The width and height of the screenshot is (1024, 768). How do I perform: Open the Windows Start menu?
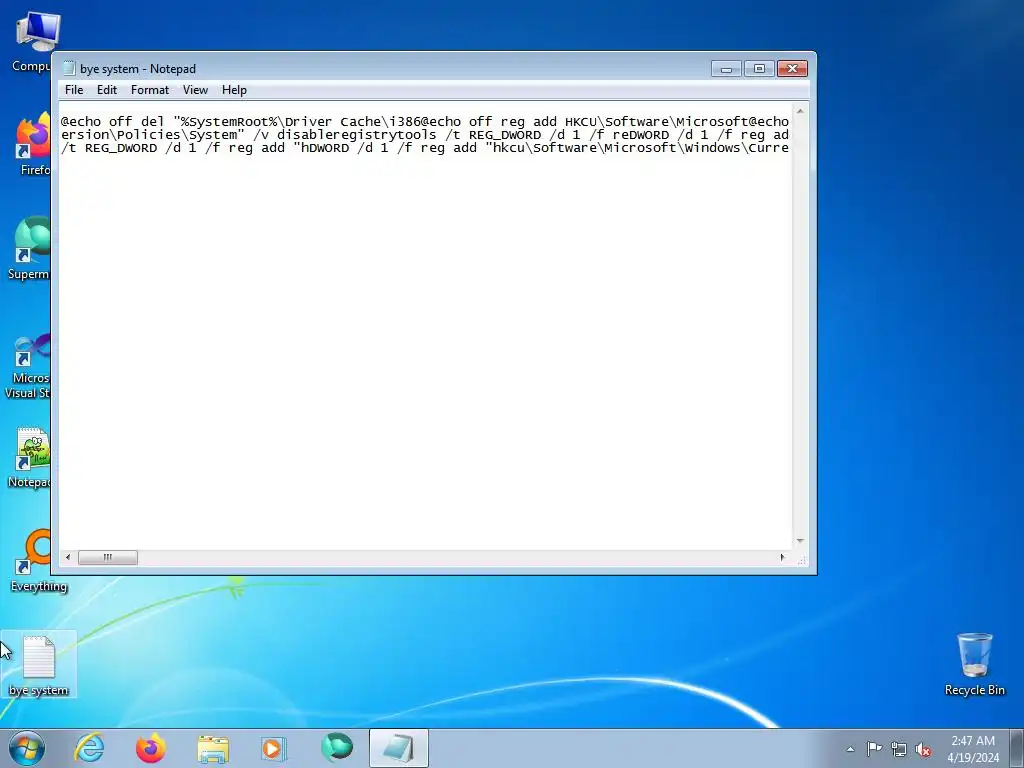click(27, 748)
